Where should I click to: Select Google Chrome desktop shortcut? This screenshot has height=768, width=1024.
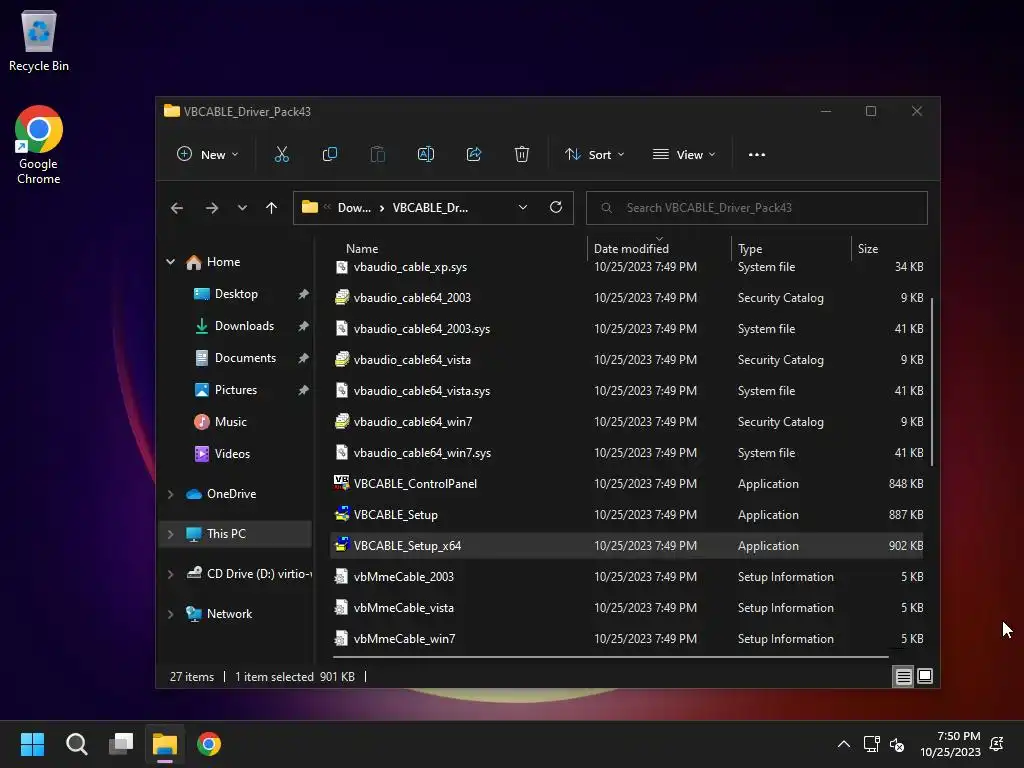tap(39, 145)
